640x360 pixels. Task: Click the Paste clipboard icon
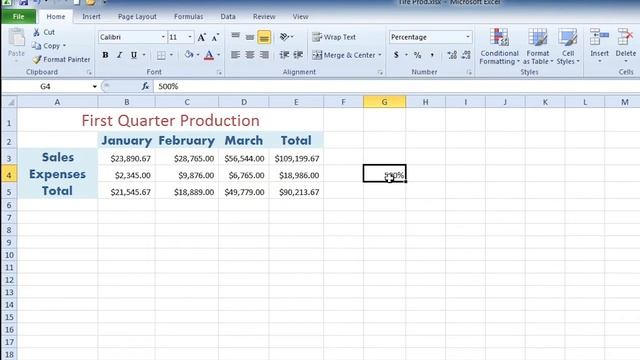(x=16, y=38)
